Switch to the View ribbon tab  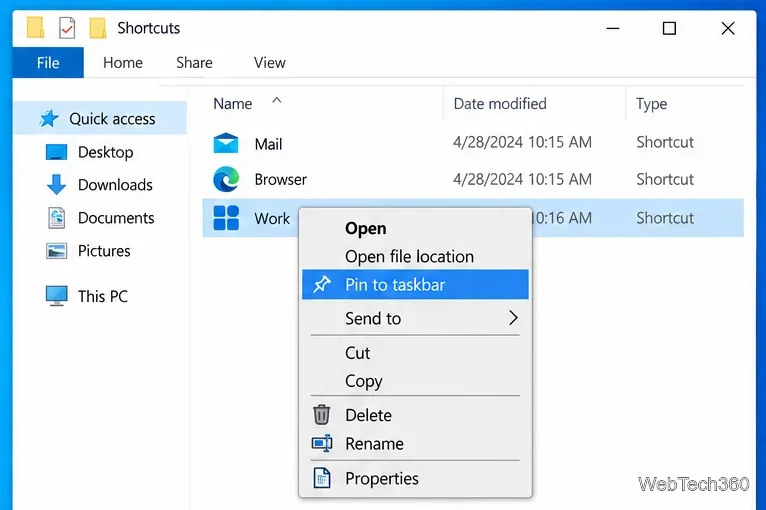[270, 63]
